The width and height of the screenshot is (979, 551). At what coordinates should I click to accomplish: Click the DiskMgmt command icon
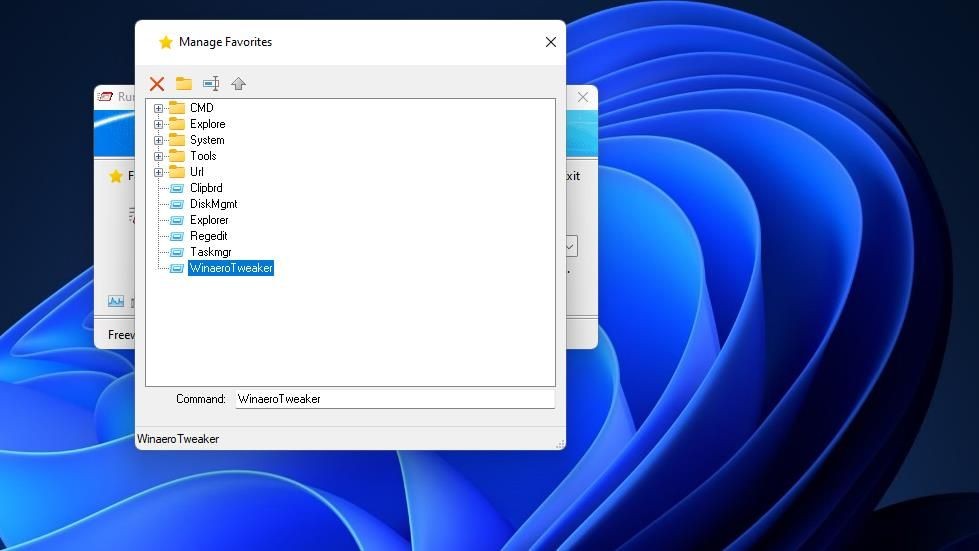point(177,204)
